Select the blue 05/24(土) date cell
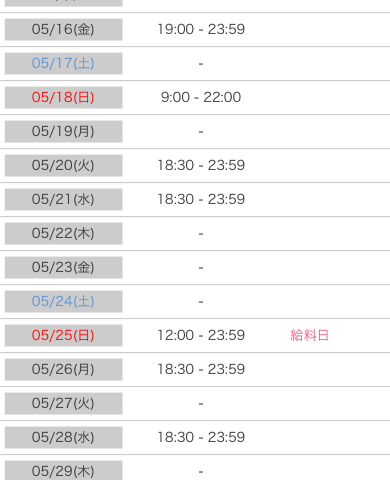 [63, 301]
